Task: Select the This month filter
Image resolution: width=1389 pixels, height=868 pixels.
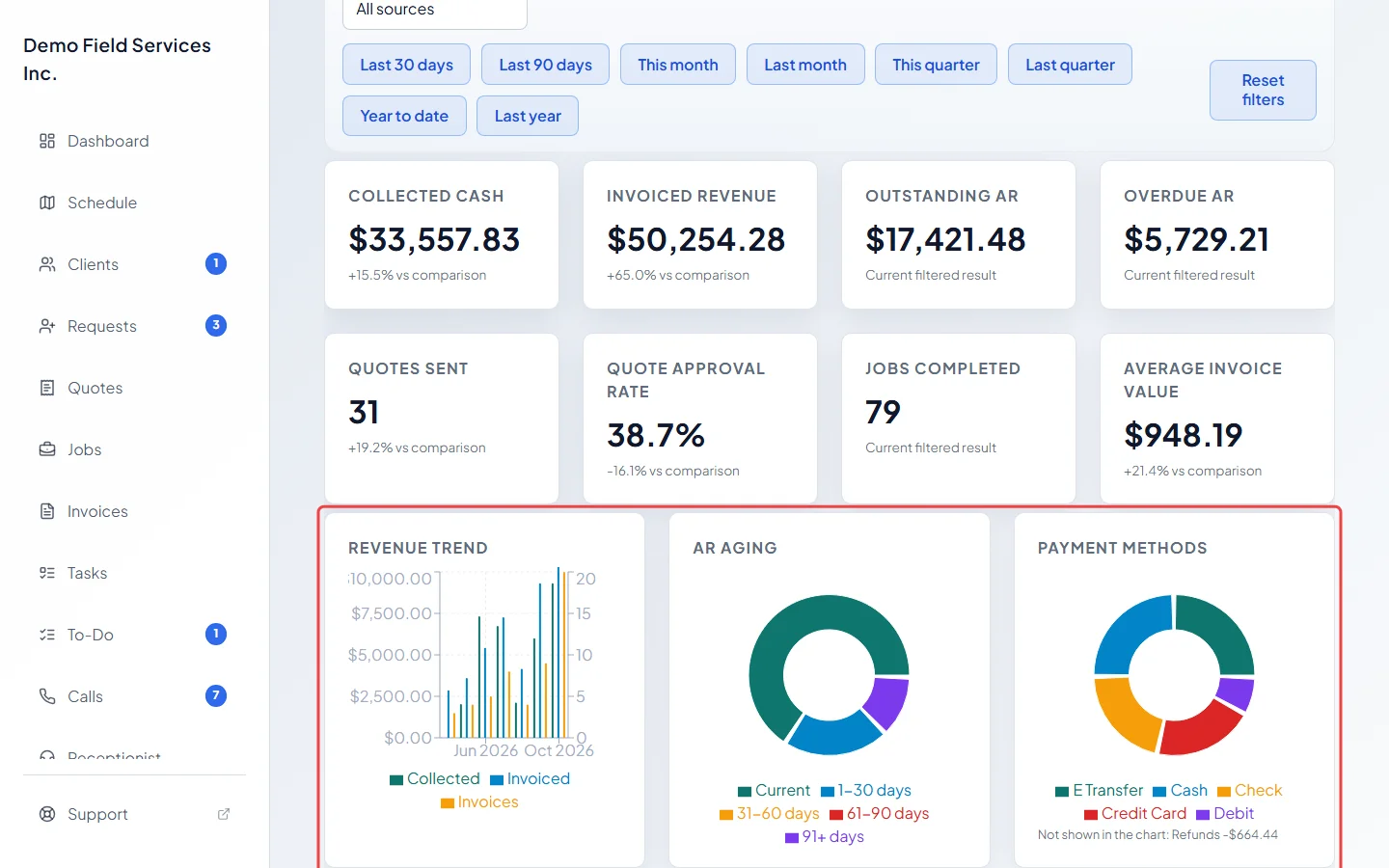Action: tap(678, 65)
